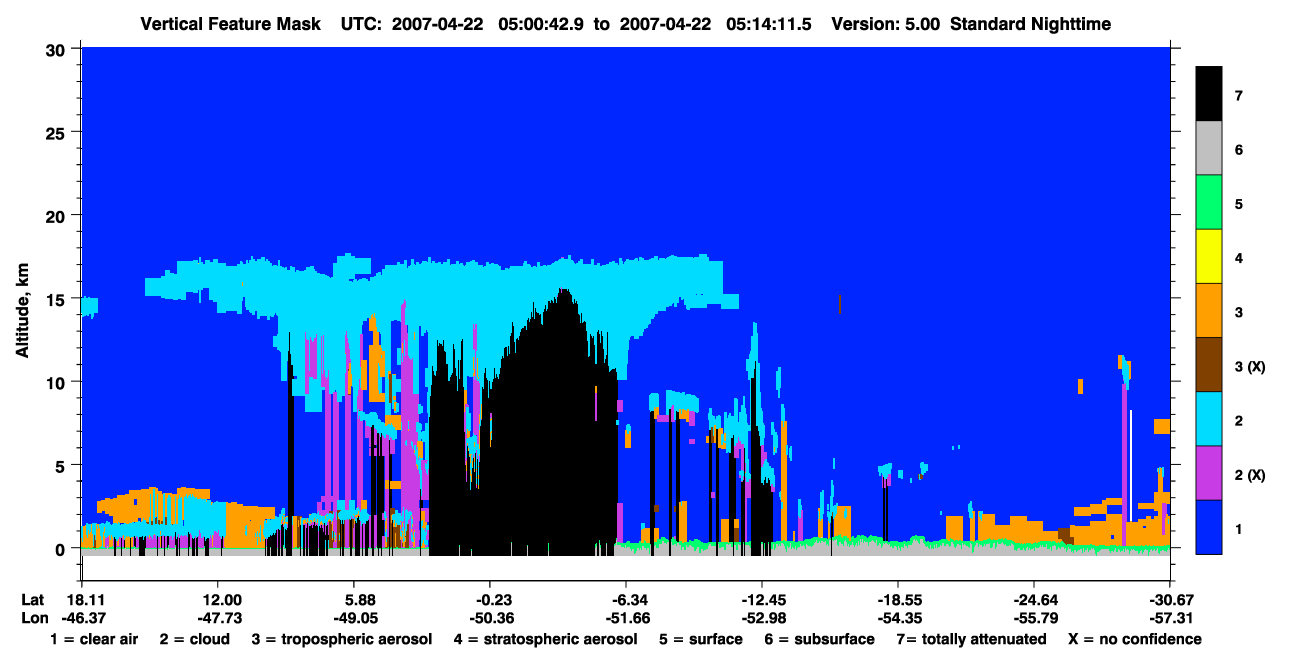Click the 'Vertical Feature Mask' title text
Image resolution: width=1300 pixels, height=667 pixels.
pyautogui.click(x=230, y=24)
